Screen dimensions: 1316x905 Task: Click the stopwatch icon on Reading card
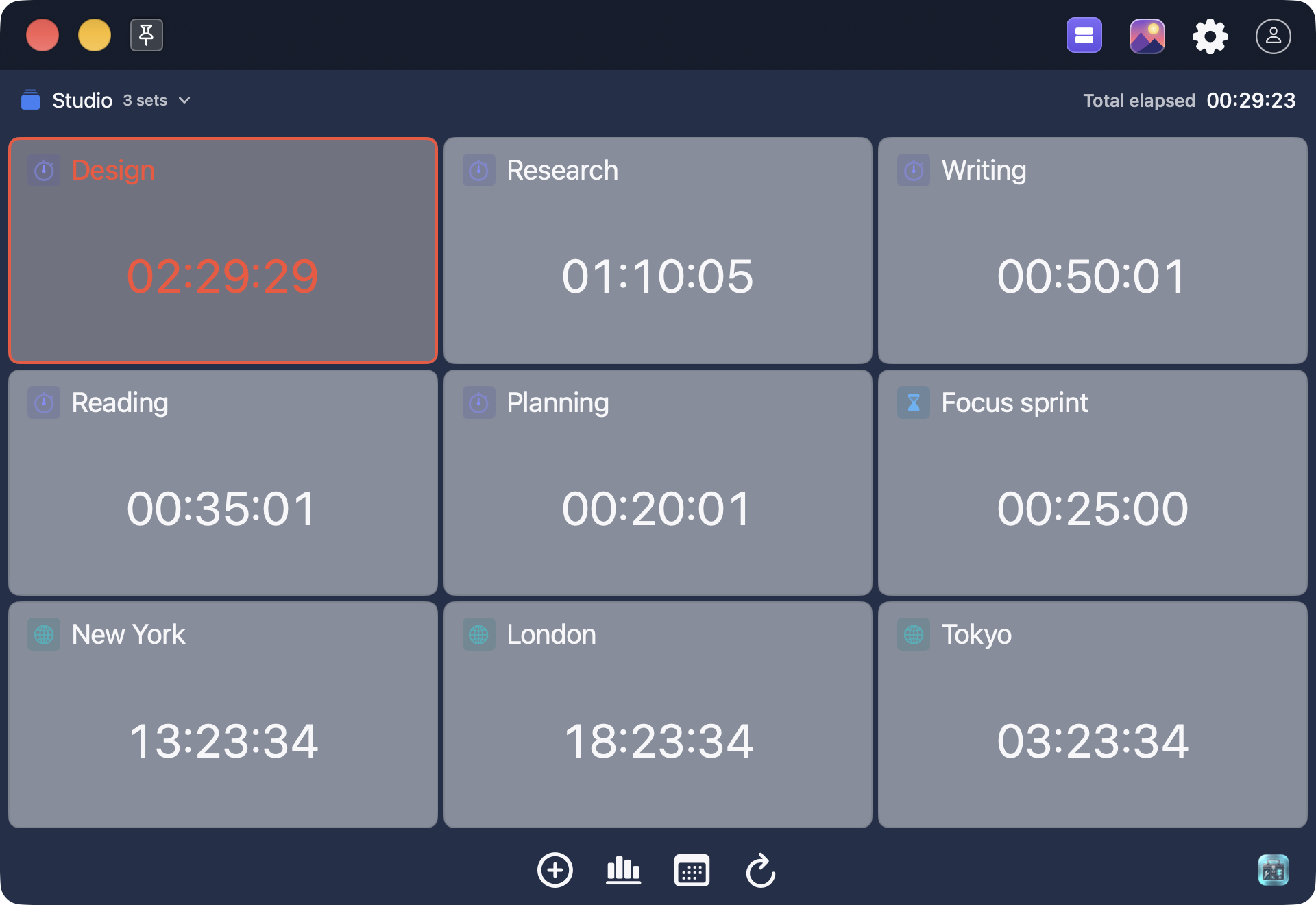pyautogui.click(x=44, y=402)
